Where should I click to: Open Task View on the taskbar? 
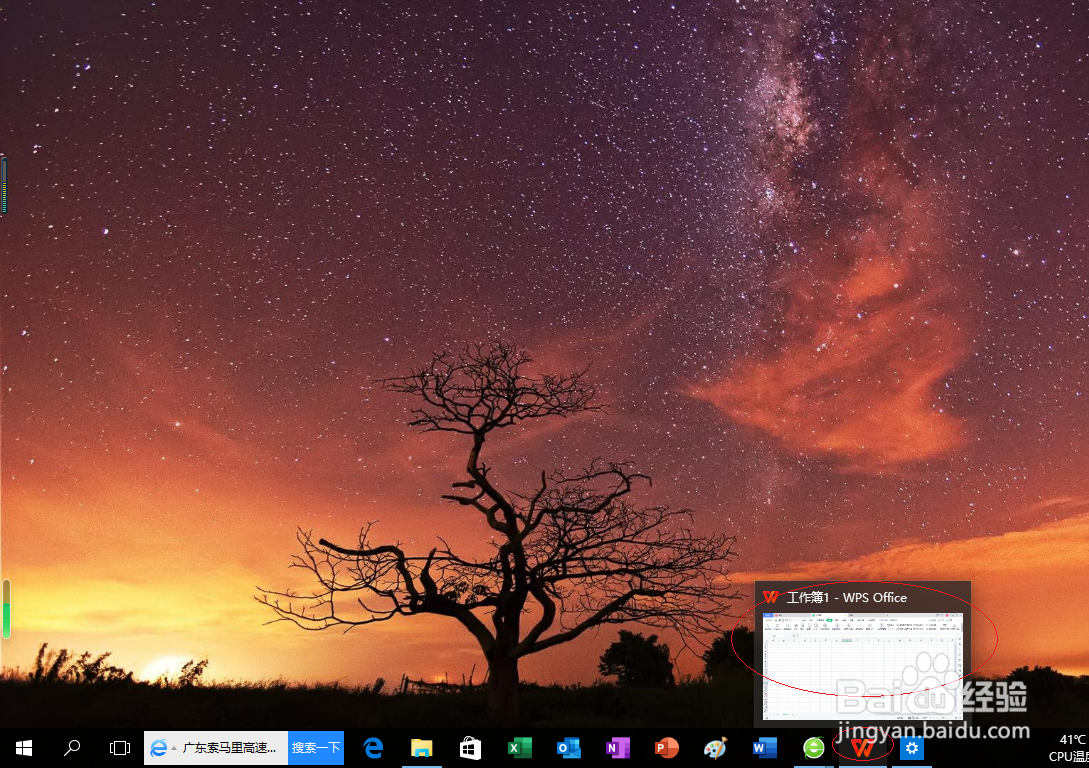click(119, 748)
